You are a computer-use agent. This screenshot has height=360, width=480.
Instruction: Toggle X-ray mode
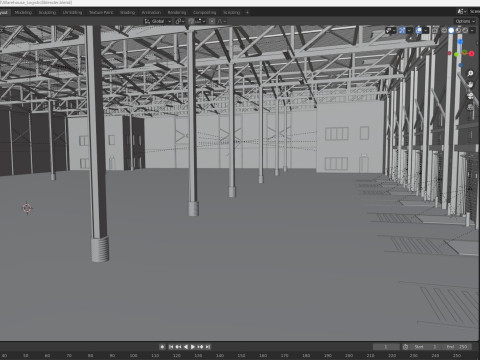(x=435, y=30)
